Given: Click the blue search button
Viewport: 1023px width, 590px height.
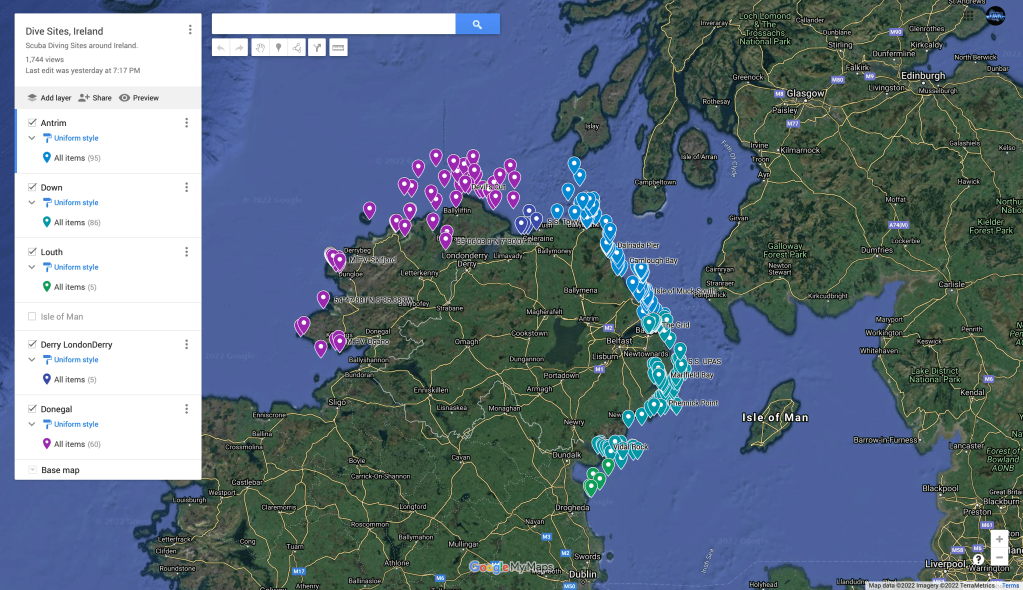Looking at the screenshot, I should (477, 24).
